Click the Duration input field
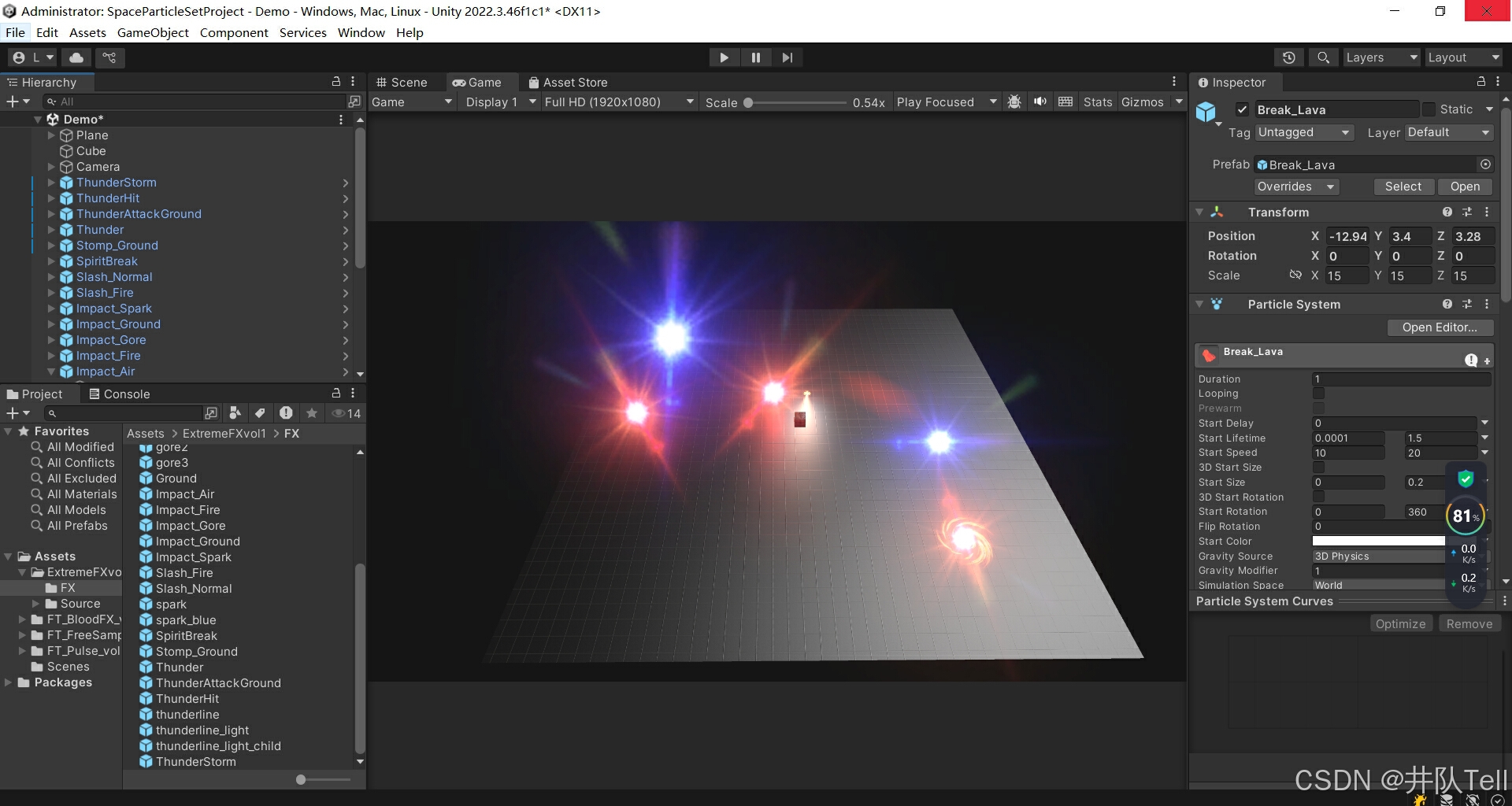 coord(1401,379)
